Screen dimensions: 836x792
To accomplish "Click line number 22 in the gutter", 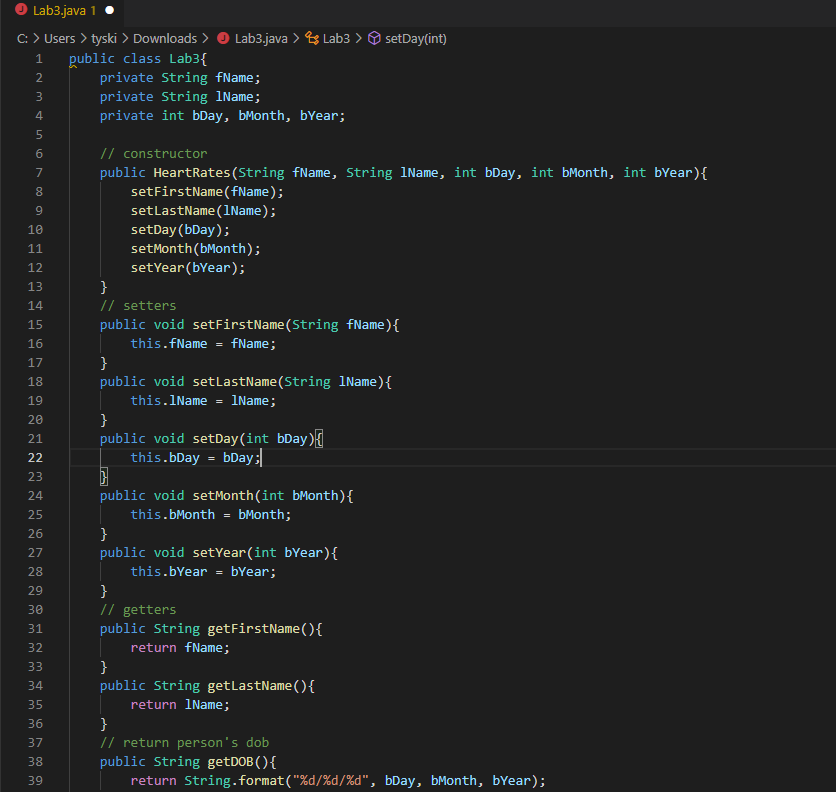I will [x=35, y=457].
